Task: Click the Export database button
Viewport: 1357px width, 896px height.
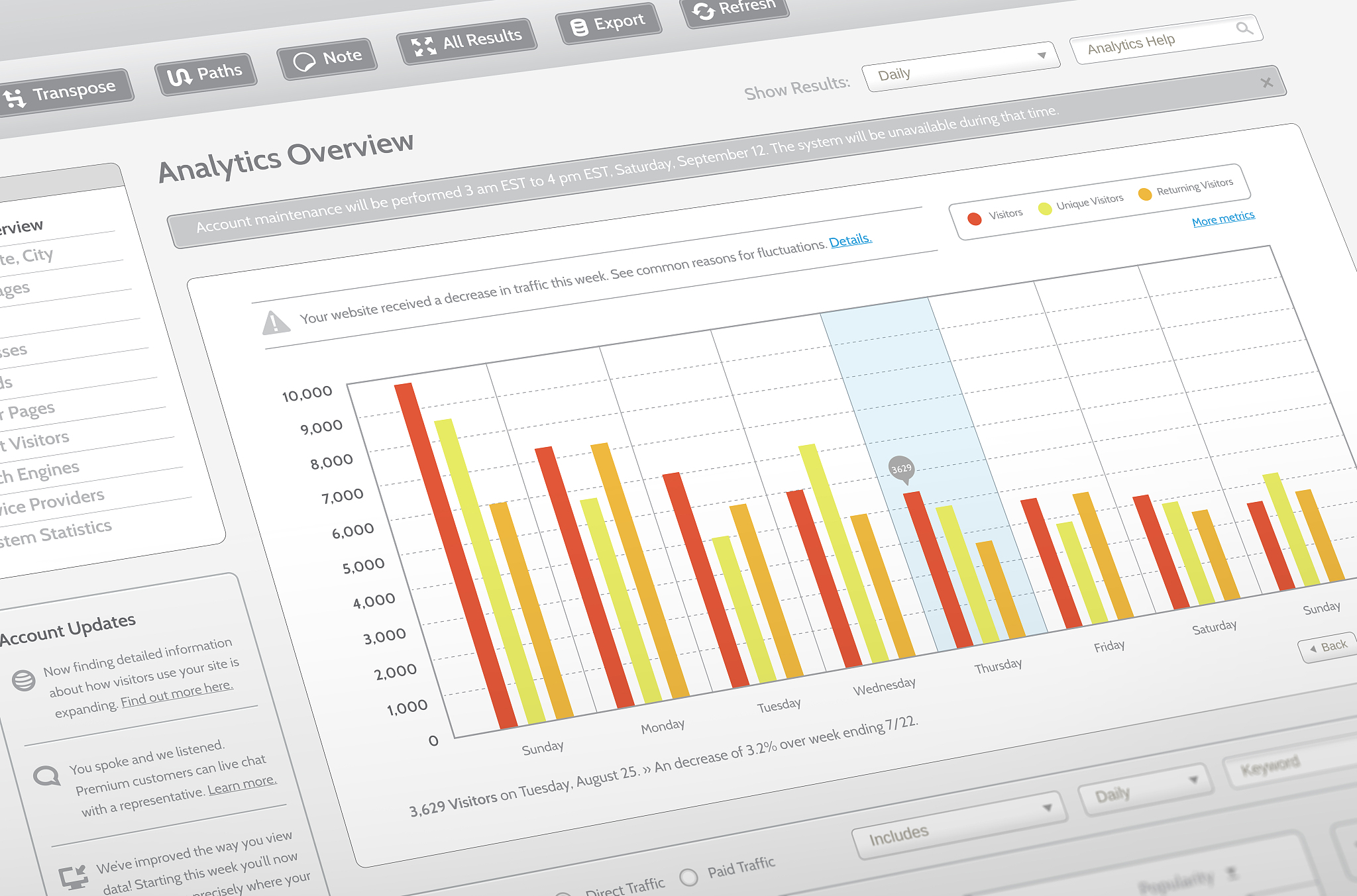Action: point(609,24)
